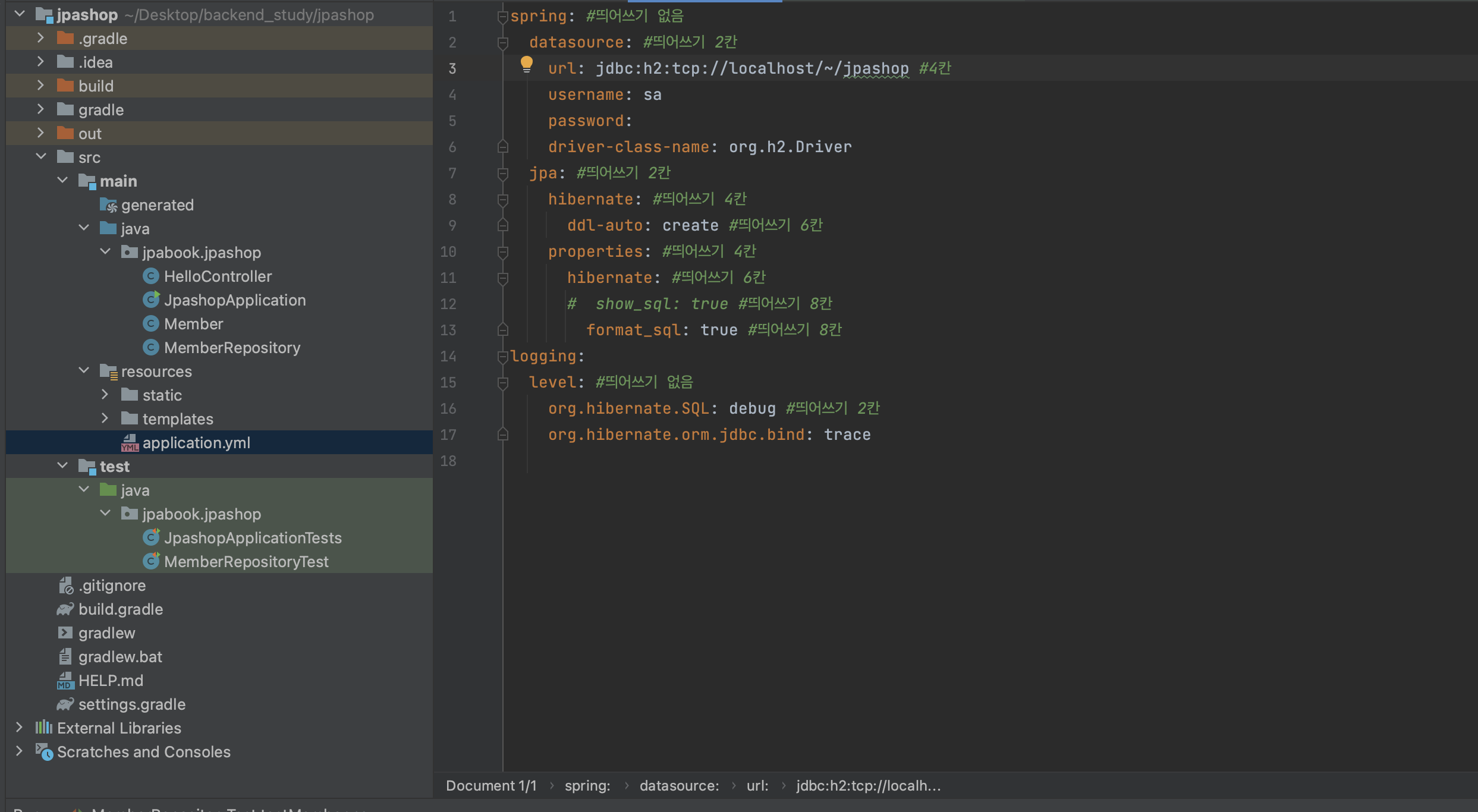Click line number 10 in gutter
This screenshot has width=1478, height=812.
[x=448, y=252]
